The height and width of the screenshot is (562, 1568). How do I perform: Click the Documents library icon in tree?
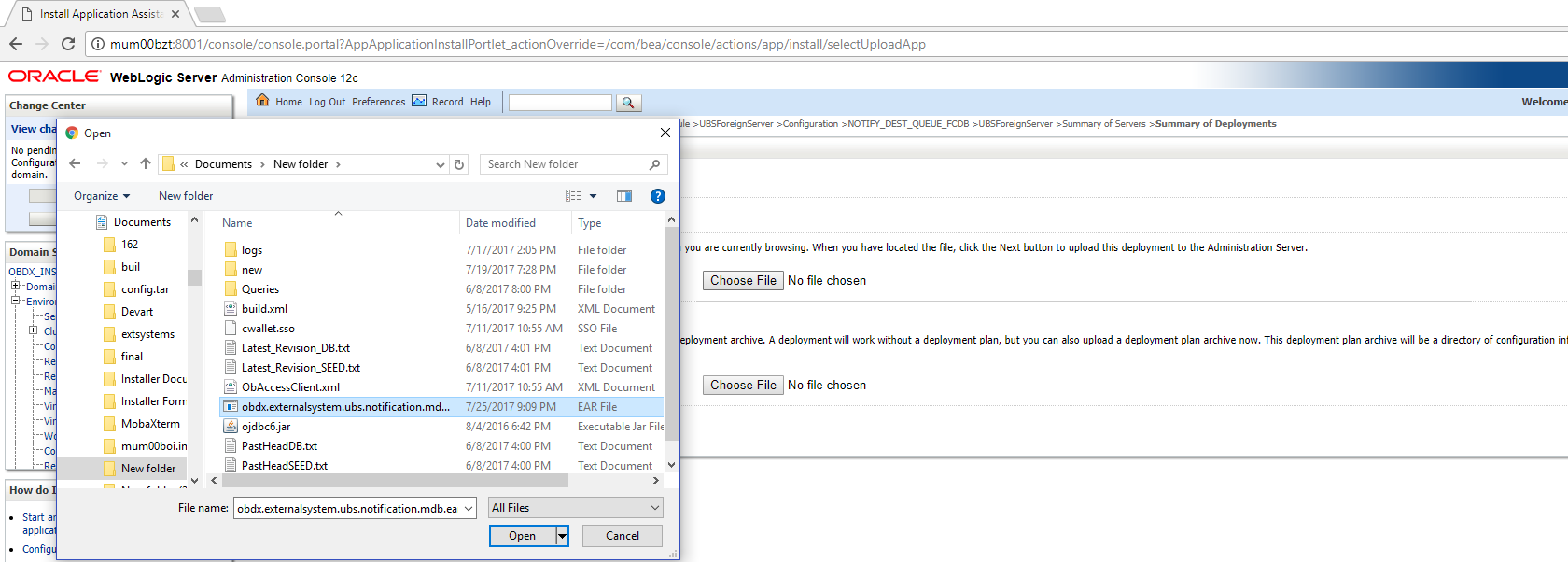click(x=102, y=222)
